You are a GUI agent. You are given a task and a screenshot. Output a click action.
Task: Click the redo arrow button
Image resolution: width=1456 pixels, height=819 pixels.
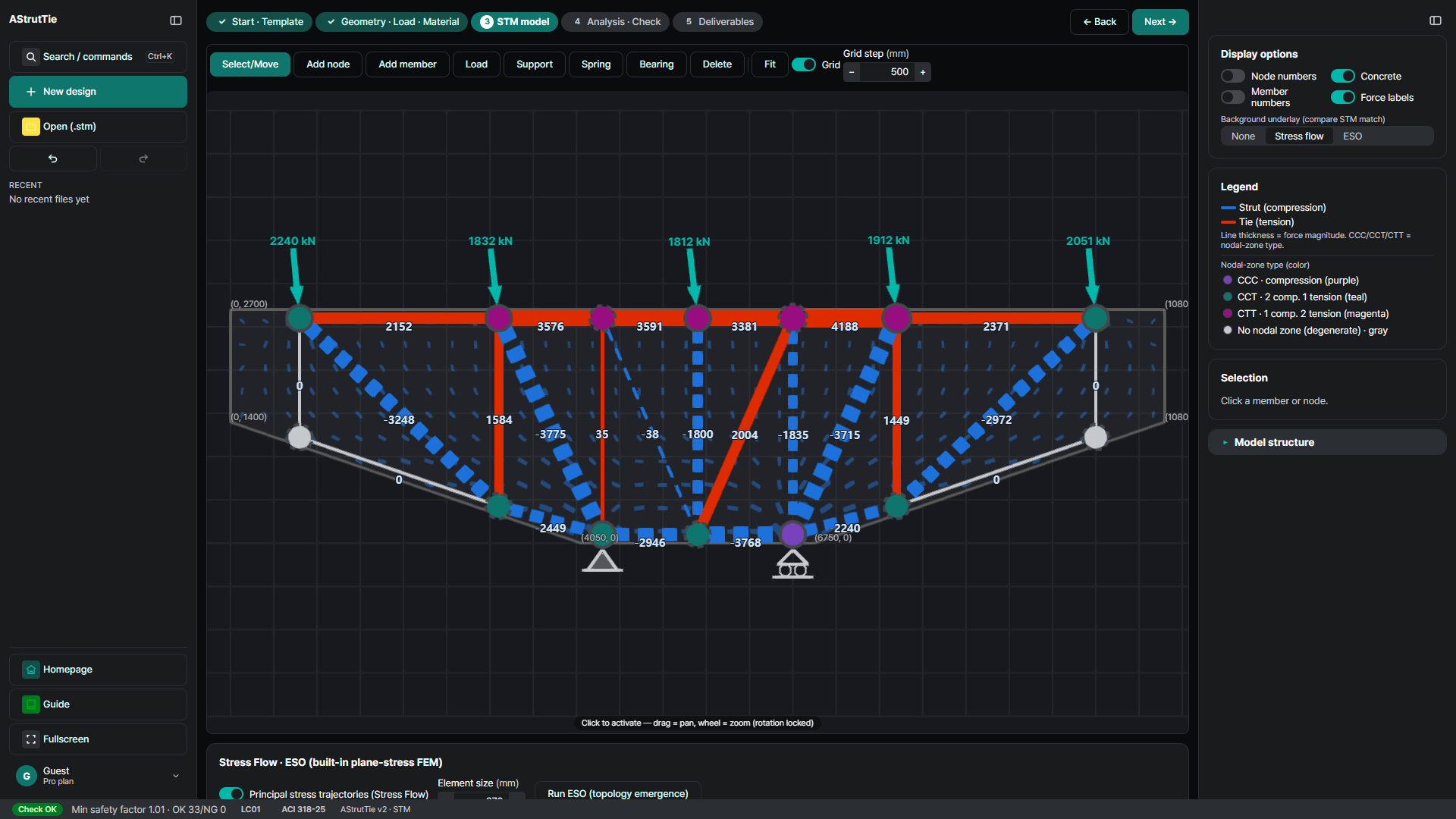click(x=143, y=158)
